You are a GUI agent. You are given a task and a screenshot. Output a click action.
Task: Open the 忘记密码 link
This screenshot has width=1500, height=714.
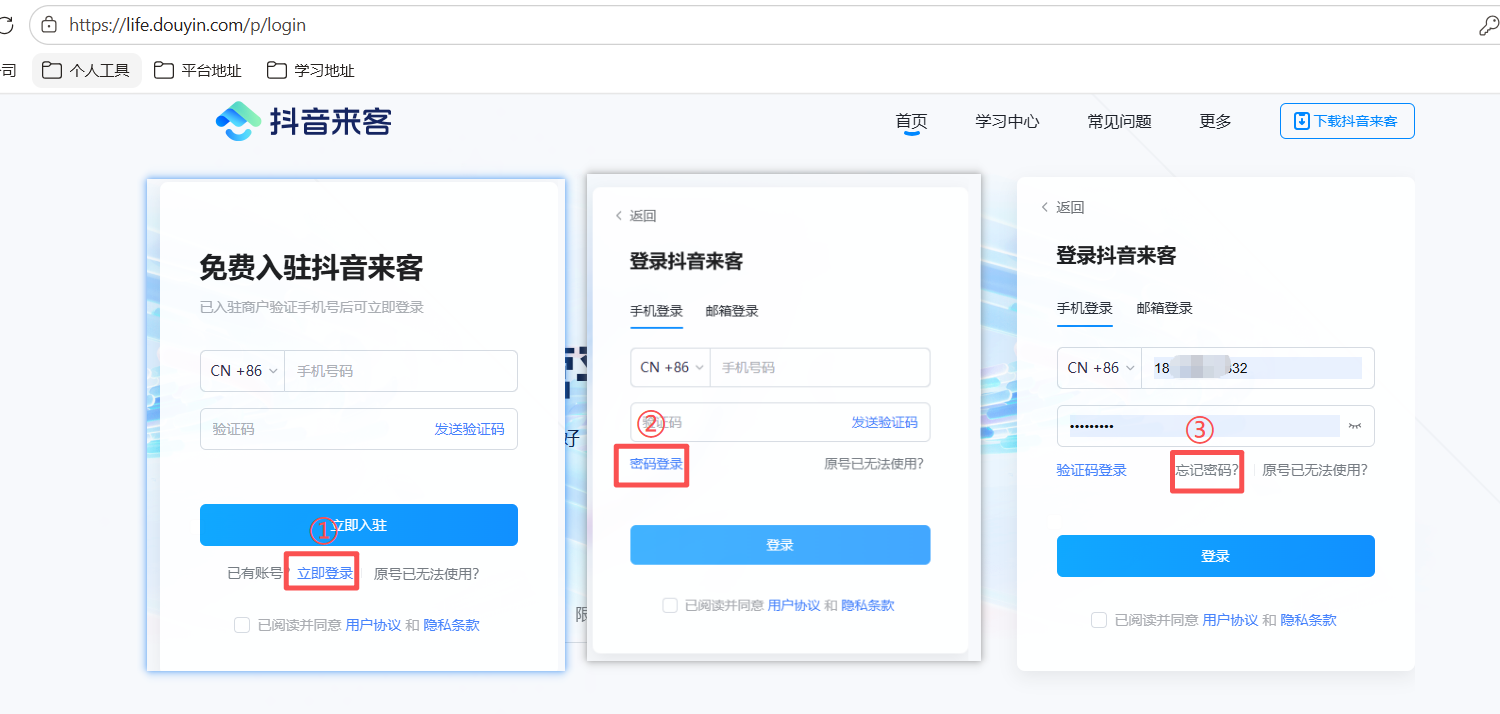point(1206,469)
